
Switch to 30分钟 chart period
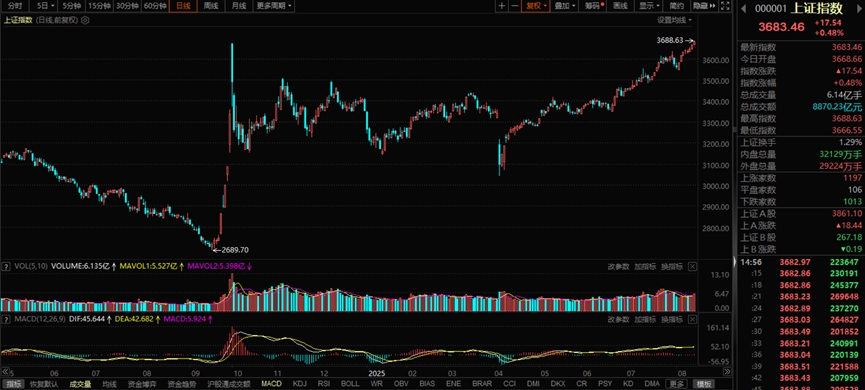[x=127, y=6]
